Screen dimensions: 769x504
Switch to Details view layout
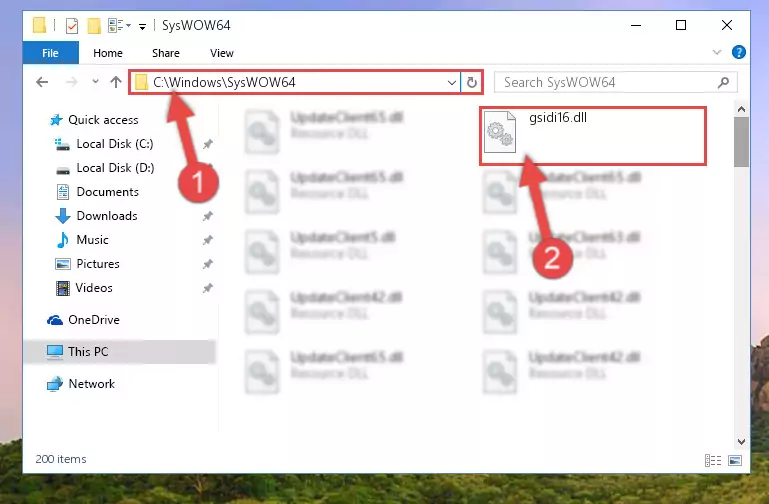713,460
